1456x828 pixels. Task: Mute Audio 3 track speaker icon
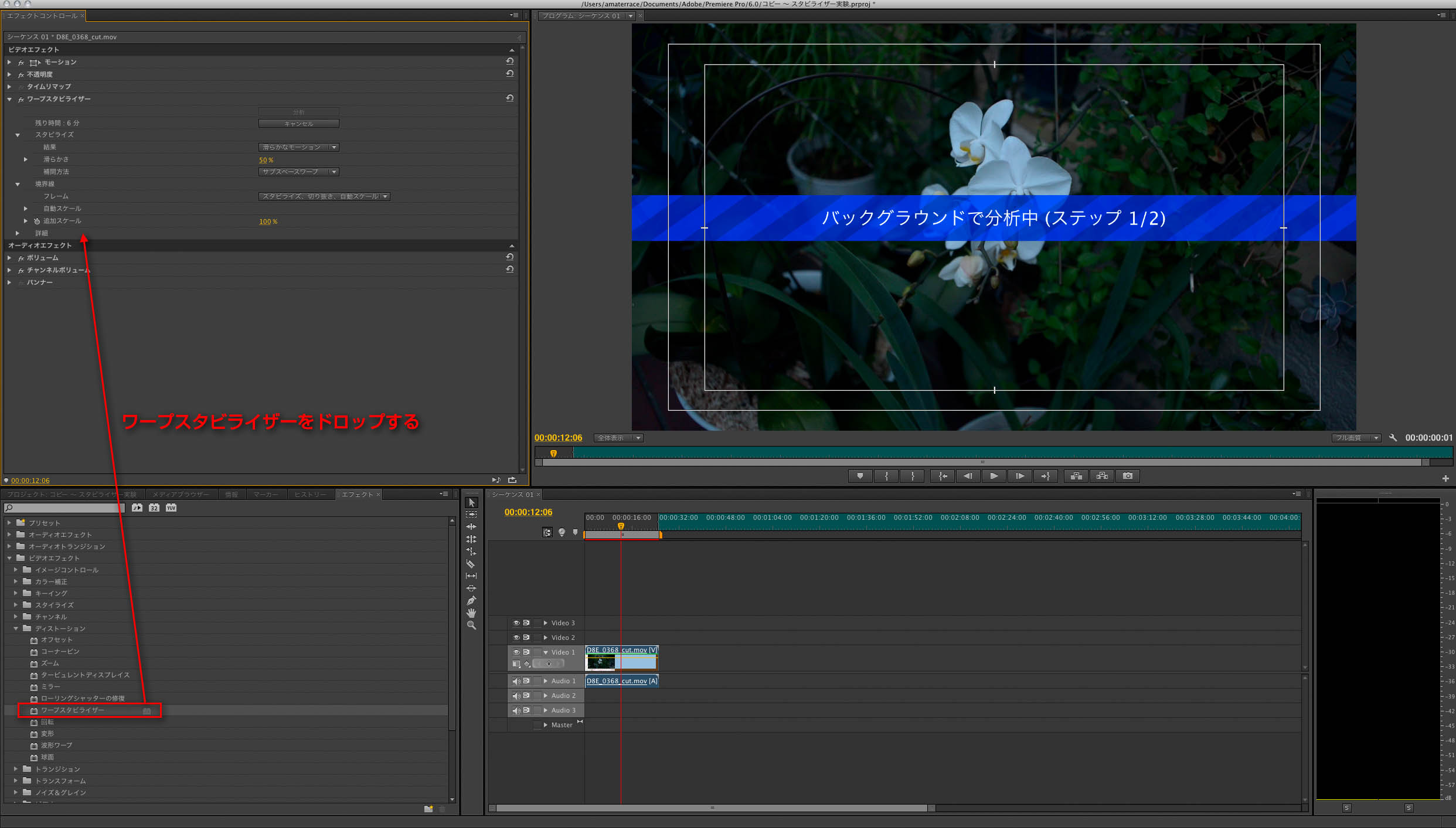pos(516,710)
